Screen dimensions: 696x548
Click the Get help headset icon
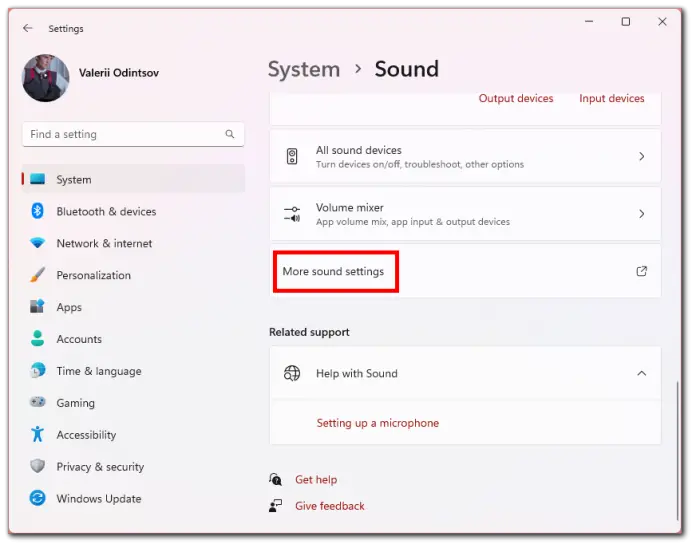[x=276, y=480]
